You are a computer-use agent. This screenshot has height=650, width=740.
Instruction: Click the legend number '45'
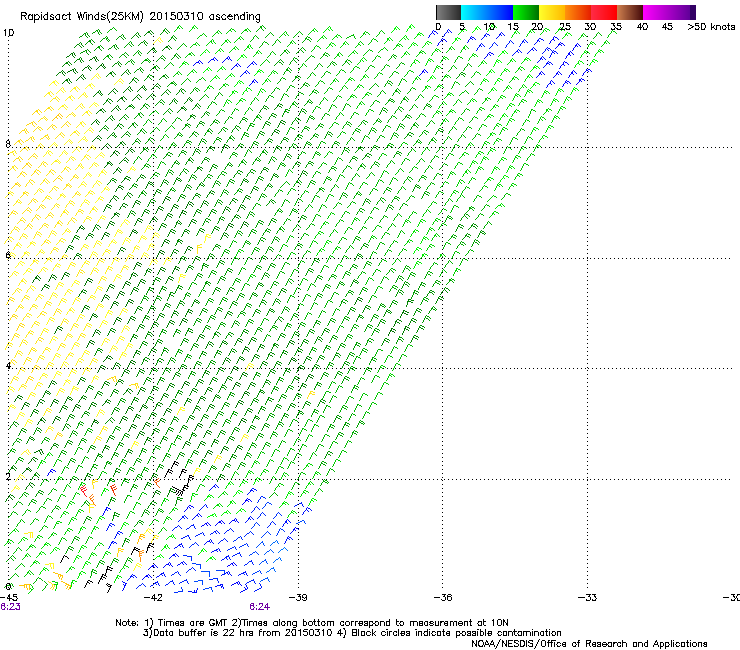[667, 27]
